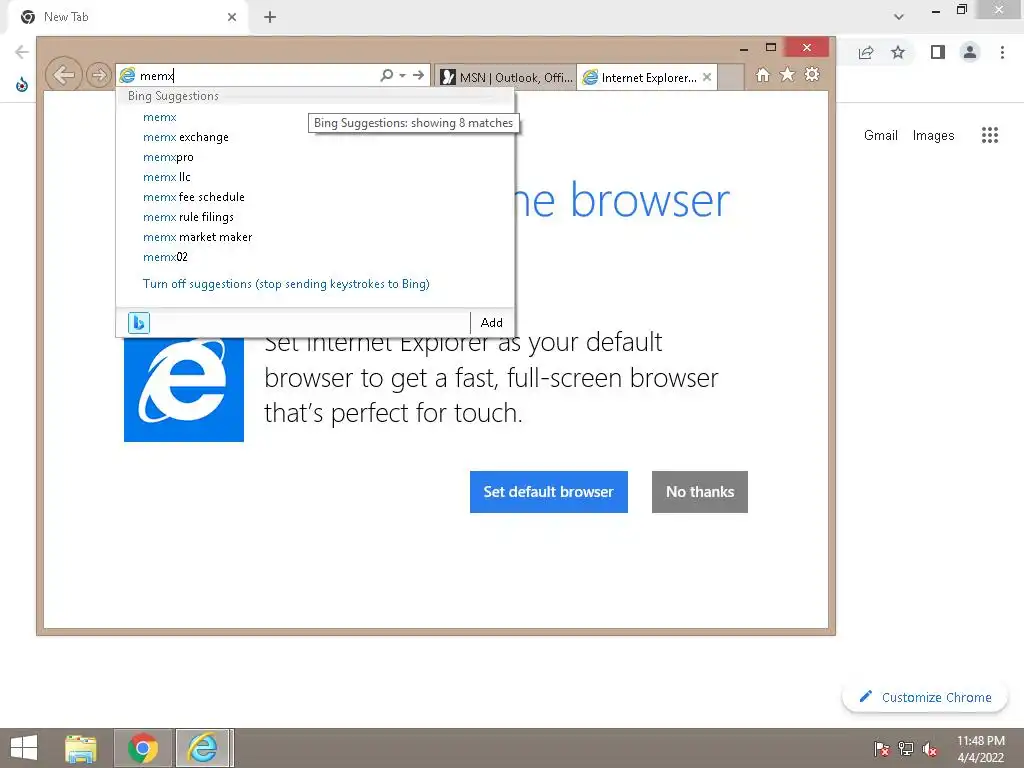Viewport: 1024px width, 768px height.
Task: Click the search magnifier icon in address bar
Action: click(387, 76)
